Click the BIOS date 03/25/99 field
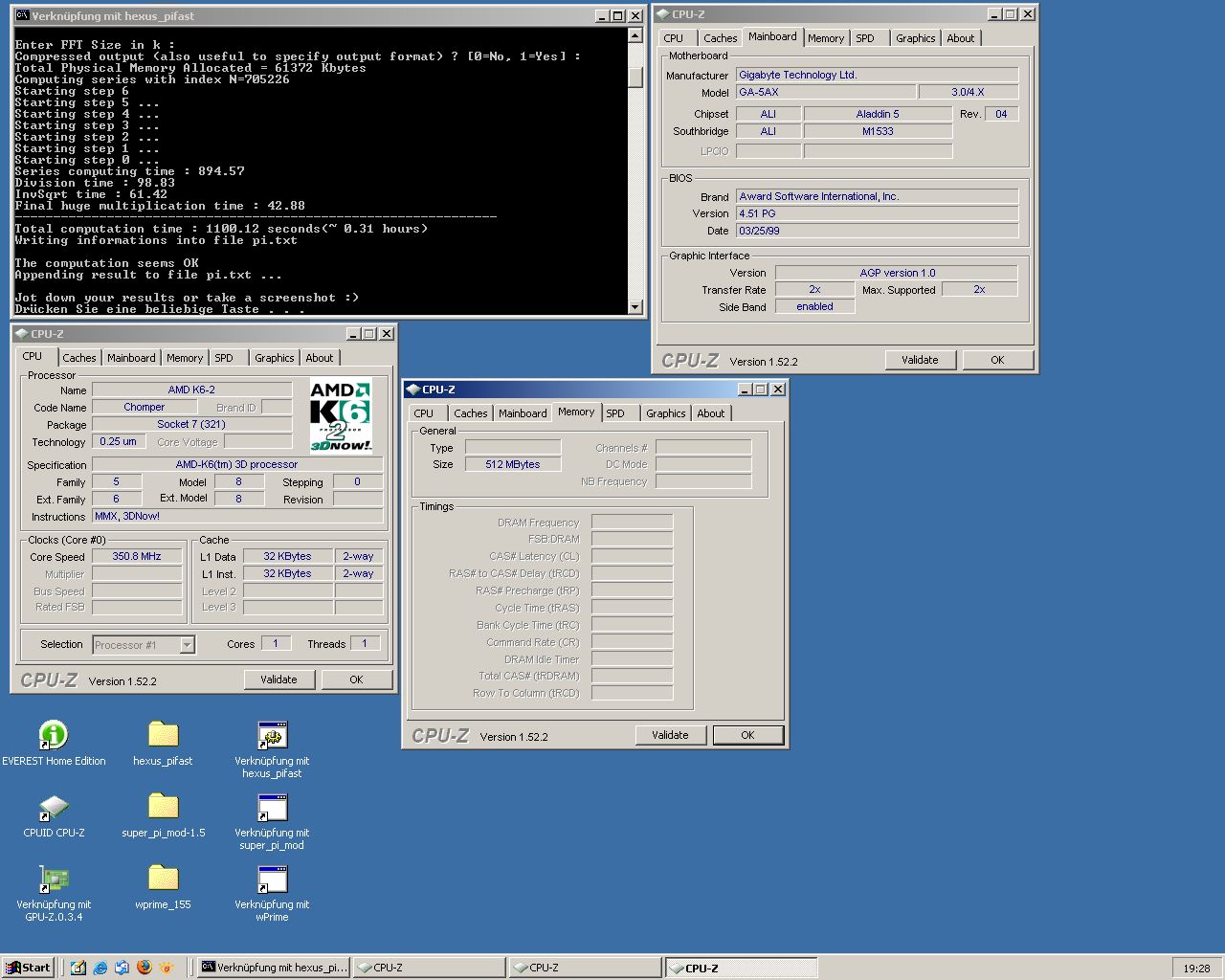Image resolution: width=1225 pixels, height=980 pixels. pyautogui.click(x=877, y=231)
